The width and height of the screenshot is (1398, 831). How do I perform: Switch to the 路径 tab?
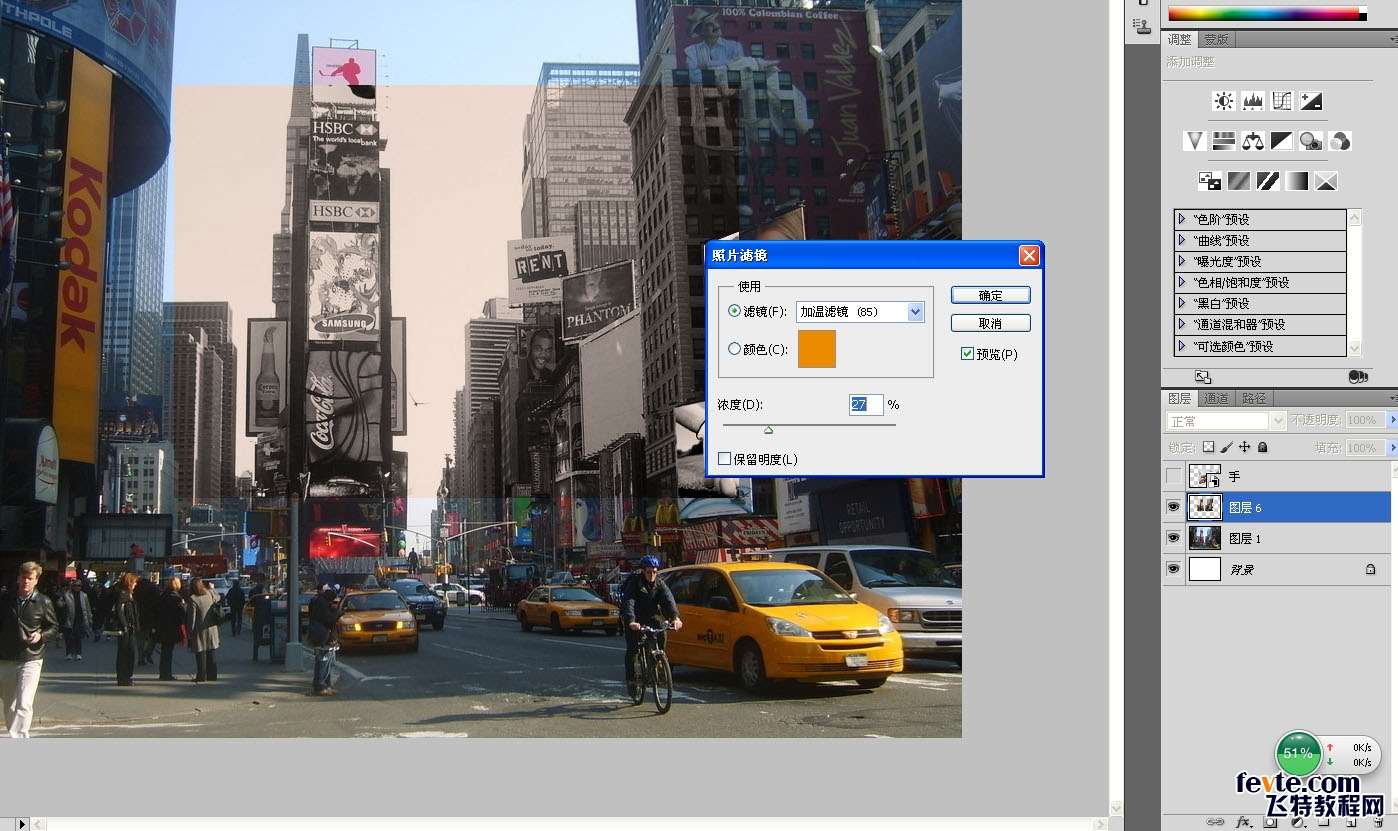point(1253,398)
